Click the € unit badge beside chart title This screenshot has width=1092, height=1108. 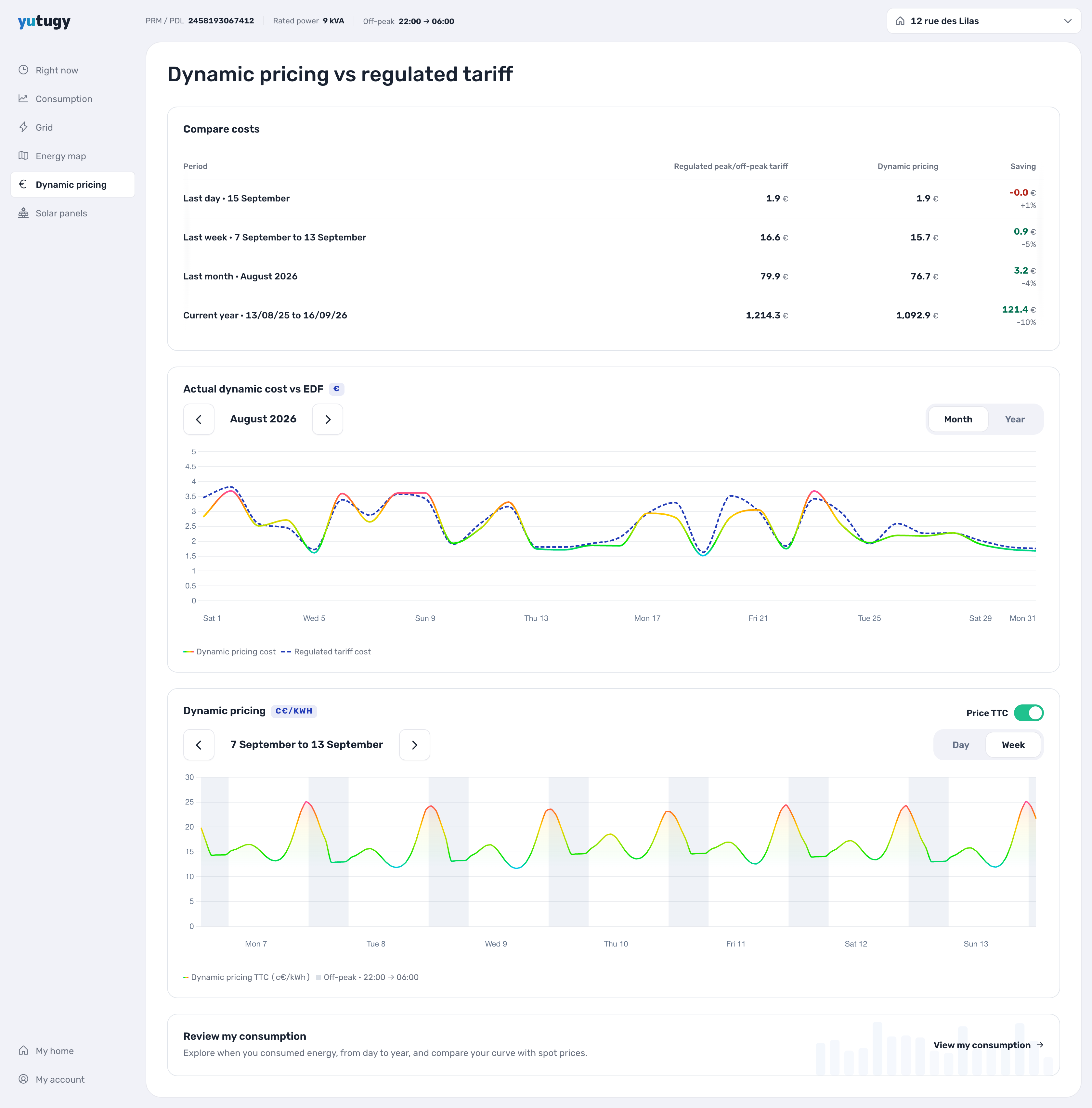(x=337, y=389)
